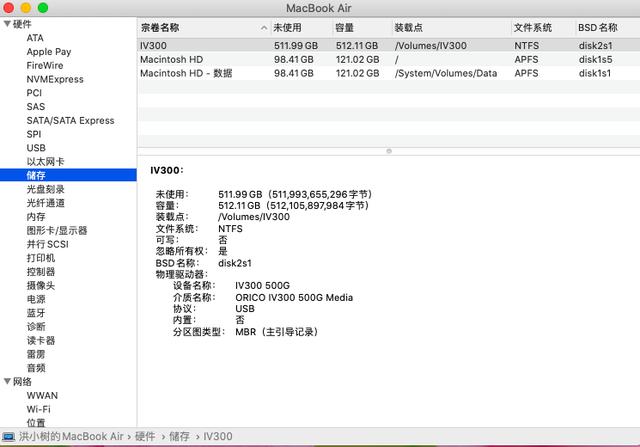Collapse the 硬件 hardware section
The height and width of the screenshot is (447, 640).
click(7, 24)
